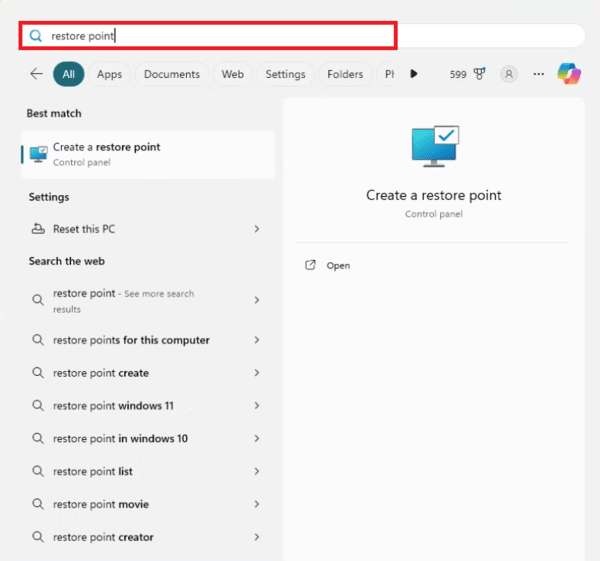Click magnifier icon beside 'restore point windows 11'
600x561 pixels.
coord(38,405)
